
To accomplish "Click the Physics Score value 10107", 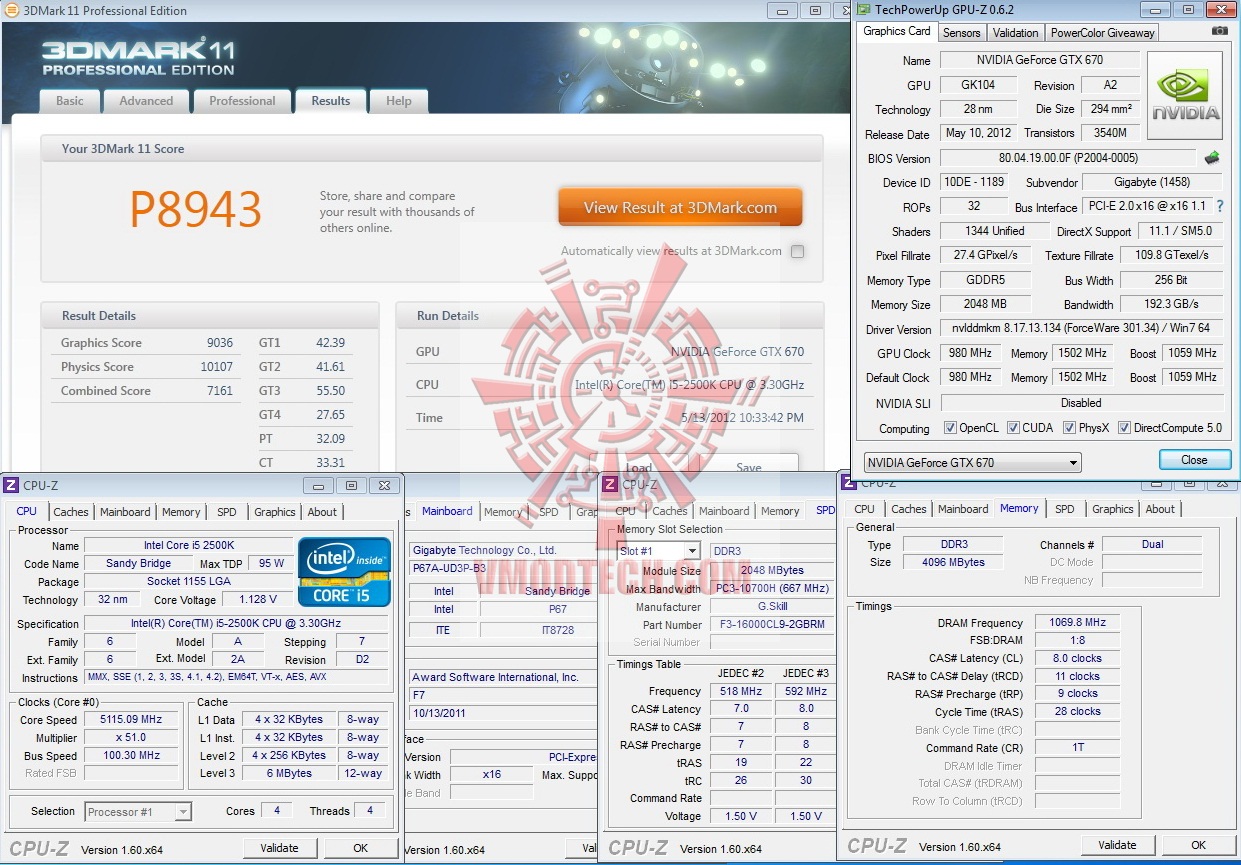I will point(217,367).
